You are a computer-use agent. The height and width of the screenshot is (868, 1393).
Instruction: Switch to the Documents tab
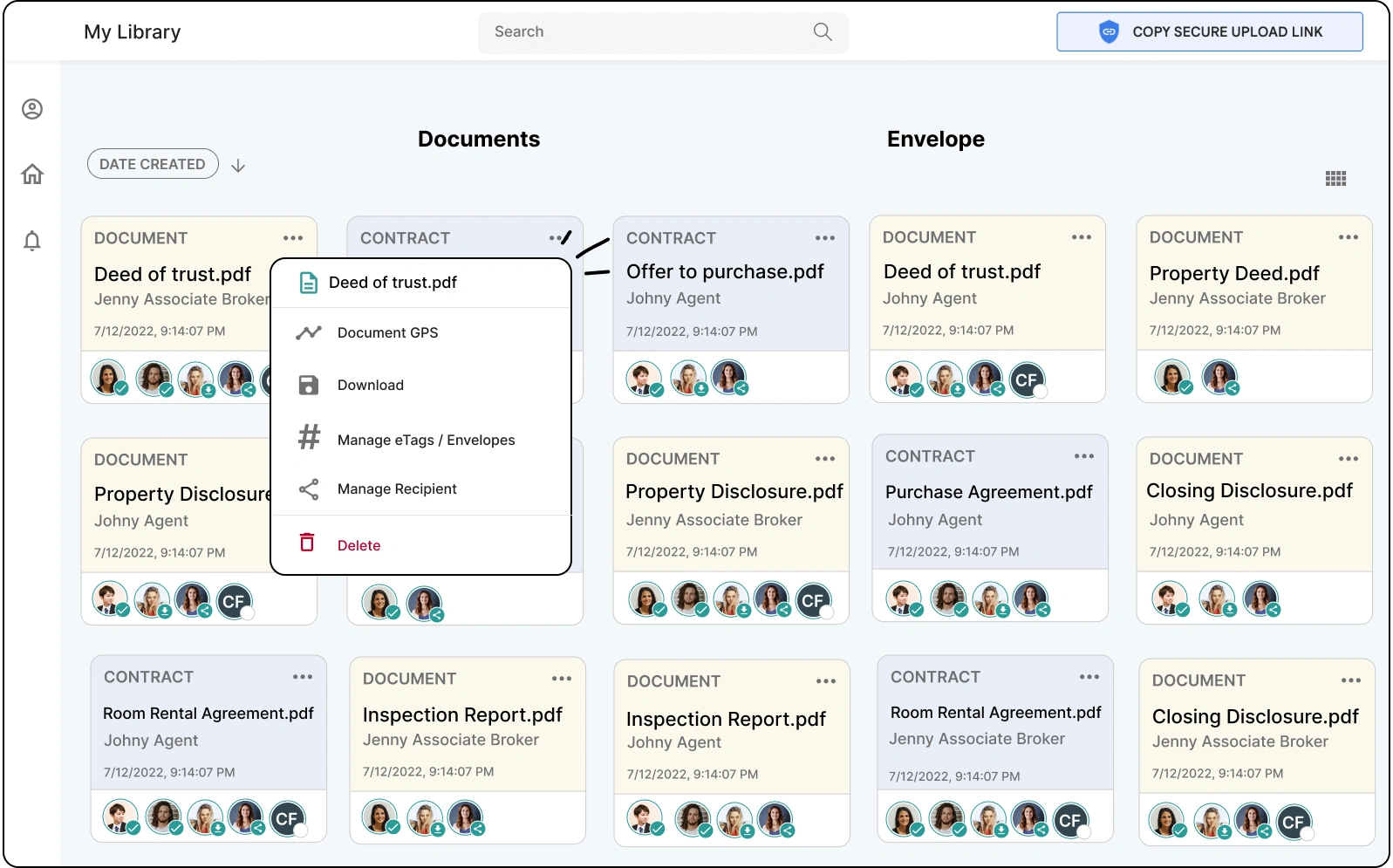pos(479,140)
